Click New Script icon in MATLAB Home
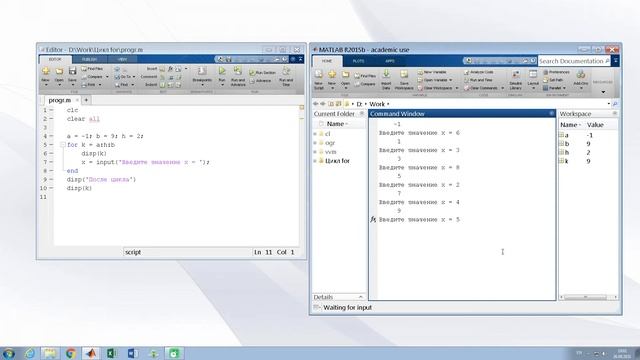The height and width of the screenshot is (360, 640). pyautogui.click(x=318, y=74)
